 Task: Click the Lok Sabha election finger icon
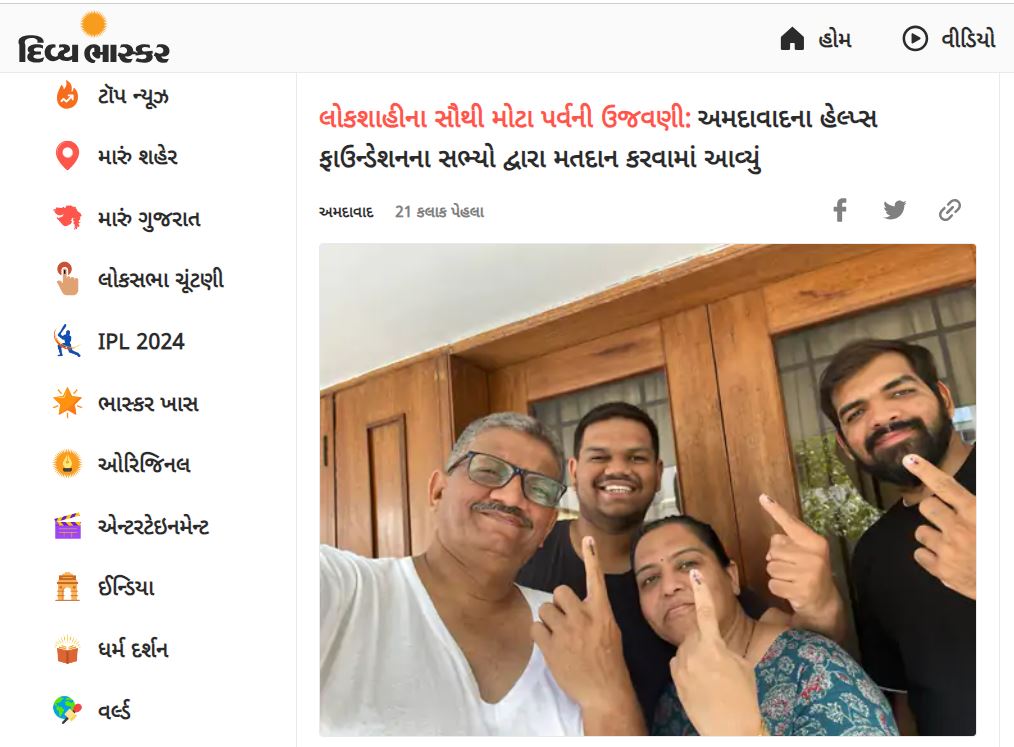coord(67,279)
